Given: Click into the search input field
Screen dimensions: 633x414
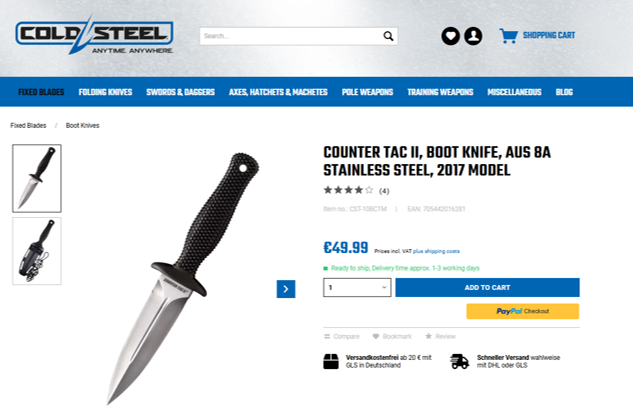Looking at the screenshot, I should (x=291, y=36).
